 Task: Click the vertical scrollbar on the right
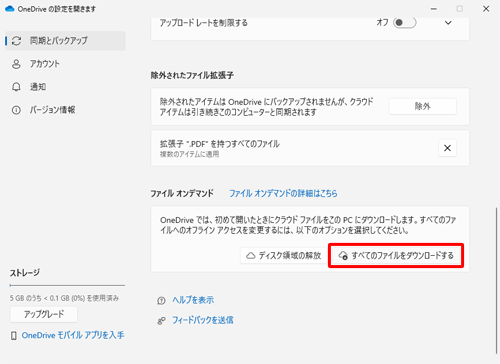pyautogui.click(x=496, y=280)
